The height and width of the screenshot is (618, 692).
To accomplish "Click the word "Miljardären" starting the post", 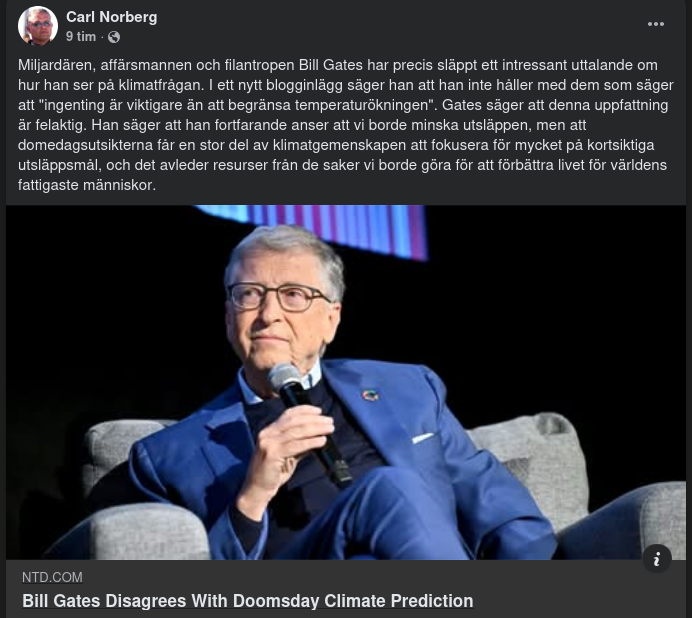I will coord(55,65).
